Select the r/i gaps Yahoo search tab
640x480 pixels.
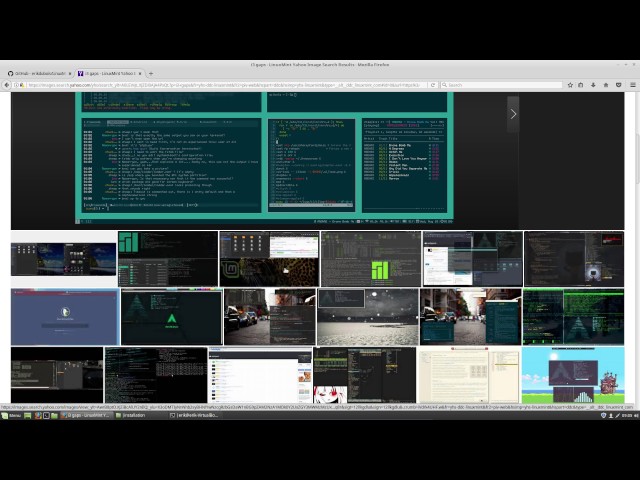click(x=108, y=73)
